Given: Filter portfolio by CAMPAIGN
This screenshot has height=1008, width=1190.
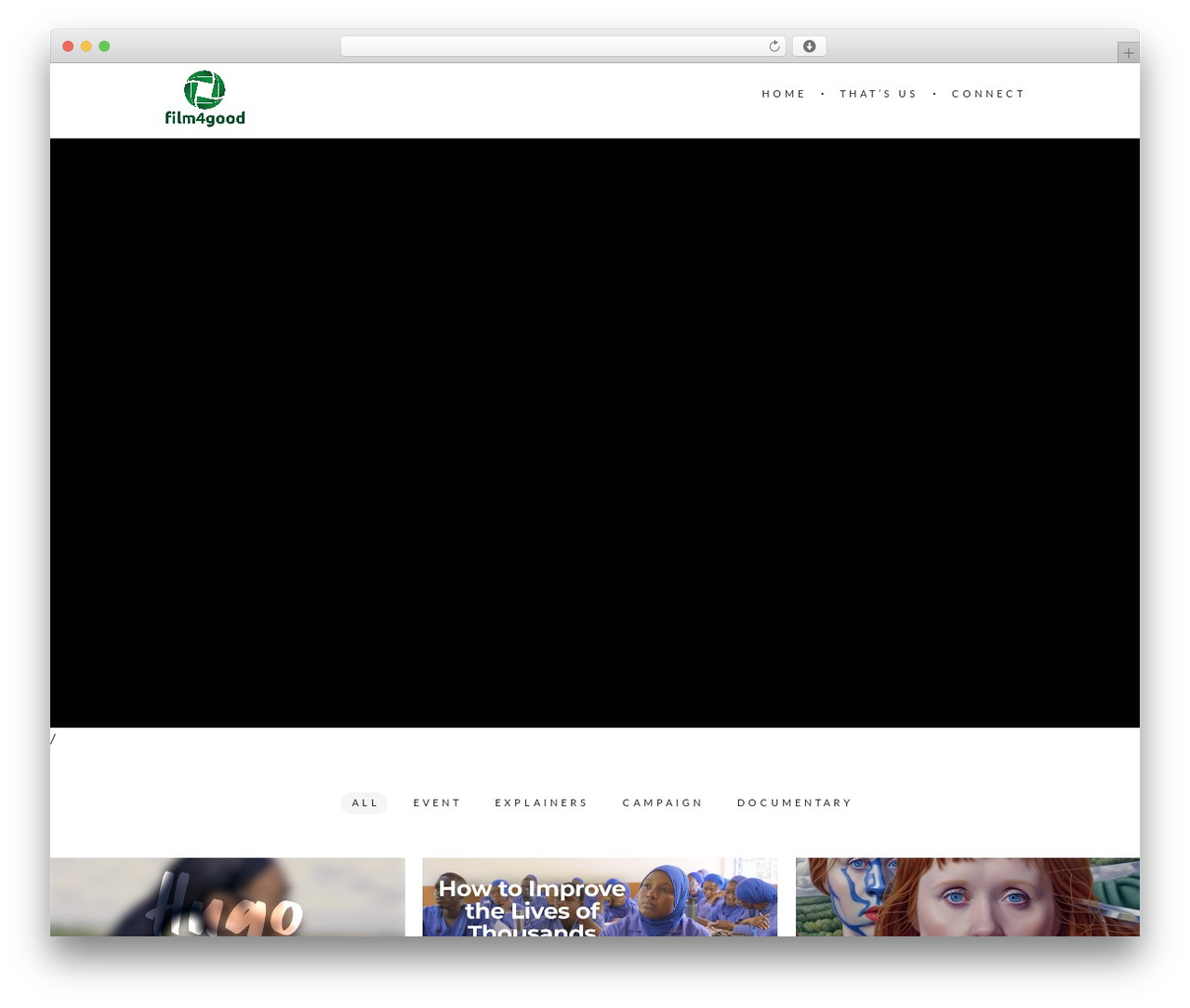Looking at the screenshot, I should tap(662, 802).
